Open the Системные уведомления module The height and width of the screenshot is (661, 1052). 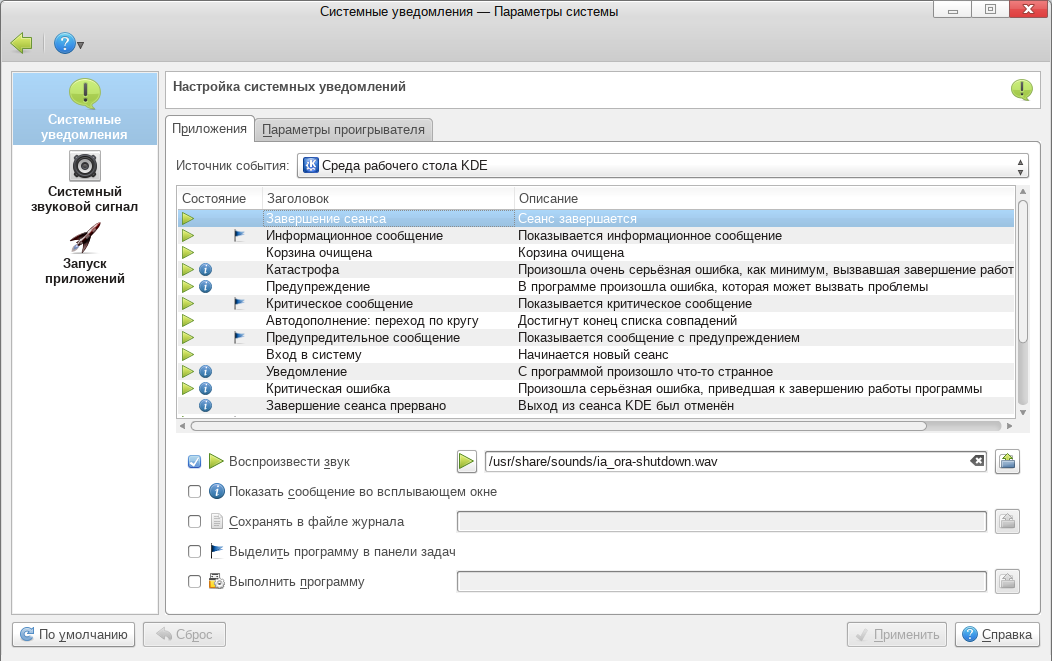click(85, 108)
